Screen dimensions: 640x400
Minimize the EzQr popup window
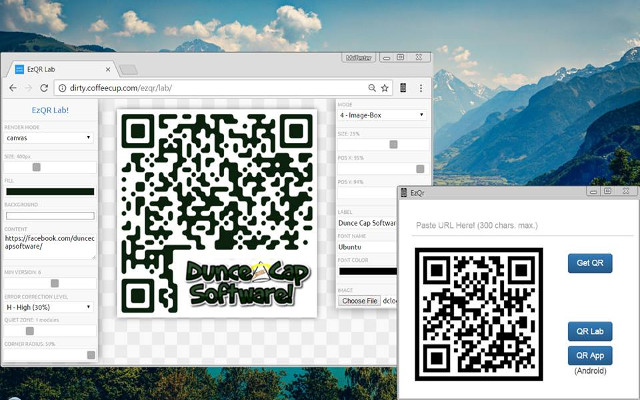[593, 191]
